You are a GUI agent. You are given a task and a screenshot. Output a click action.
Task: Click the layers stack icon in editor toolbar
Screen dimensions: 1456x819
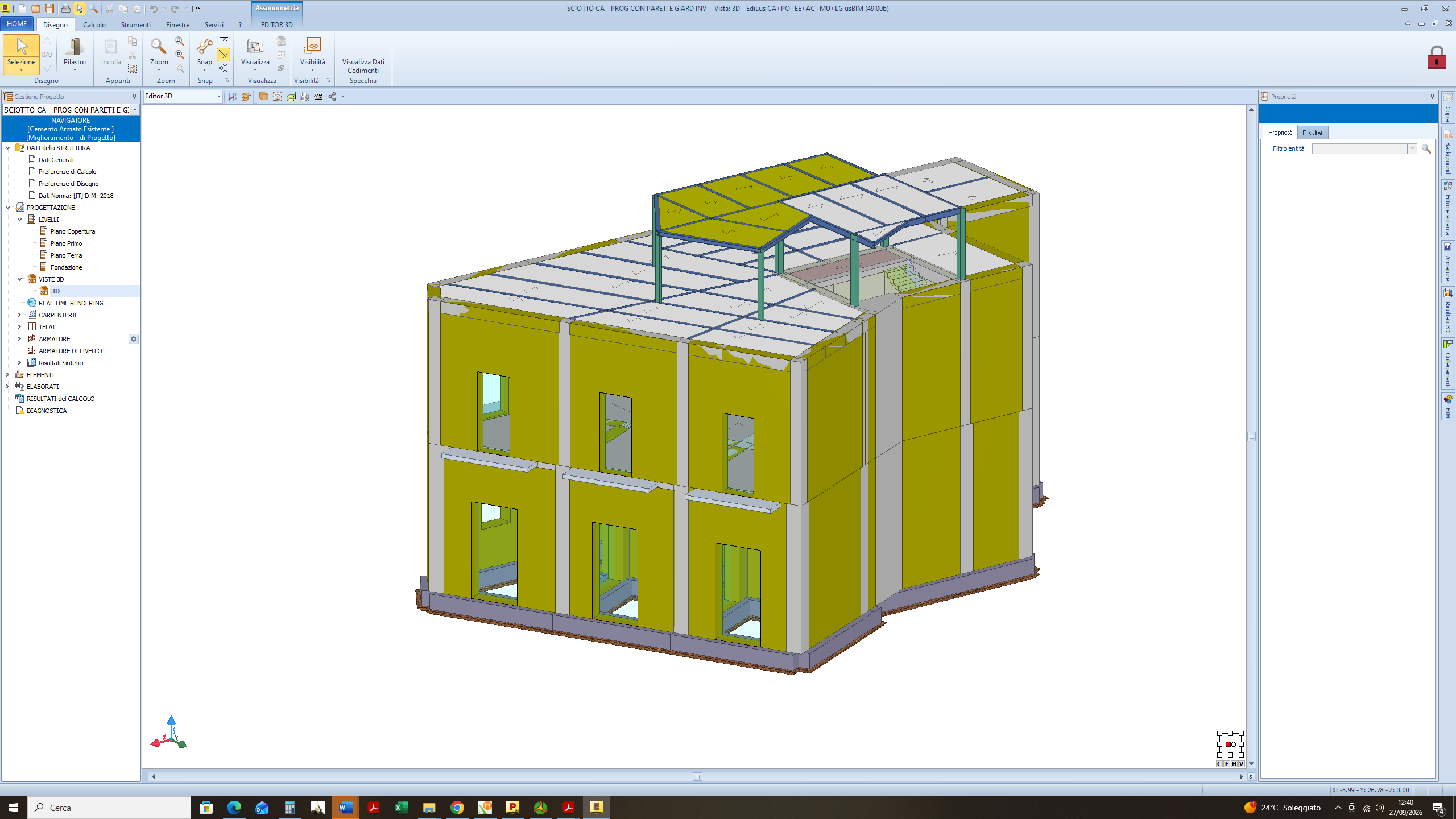[x=246, y=97]
